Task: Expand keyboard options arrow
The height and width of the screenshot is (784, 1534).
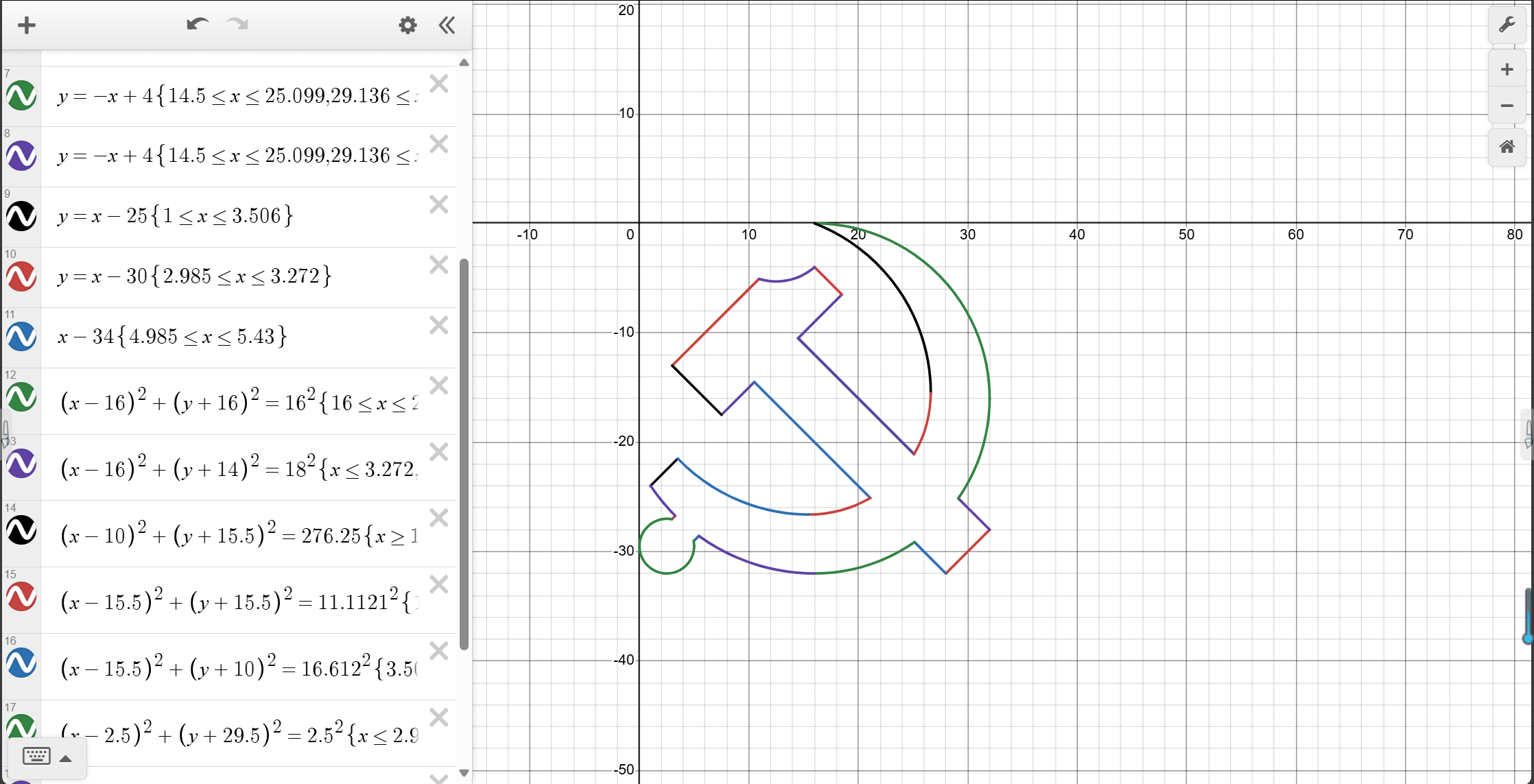Action: (x=66, y=758)
